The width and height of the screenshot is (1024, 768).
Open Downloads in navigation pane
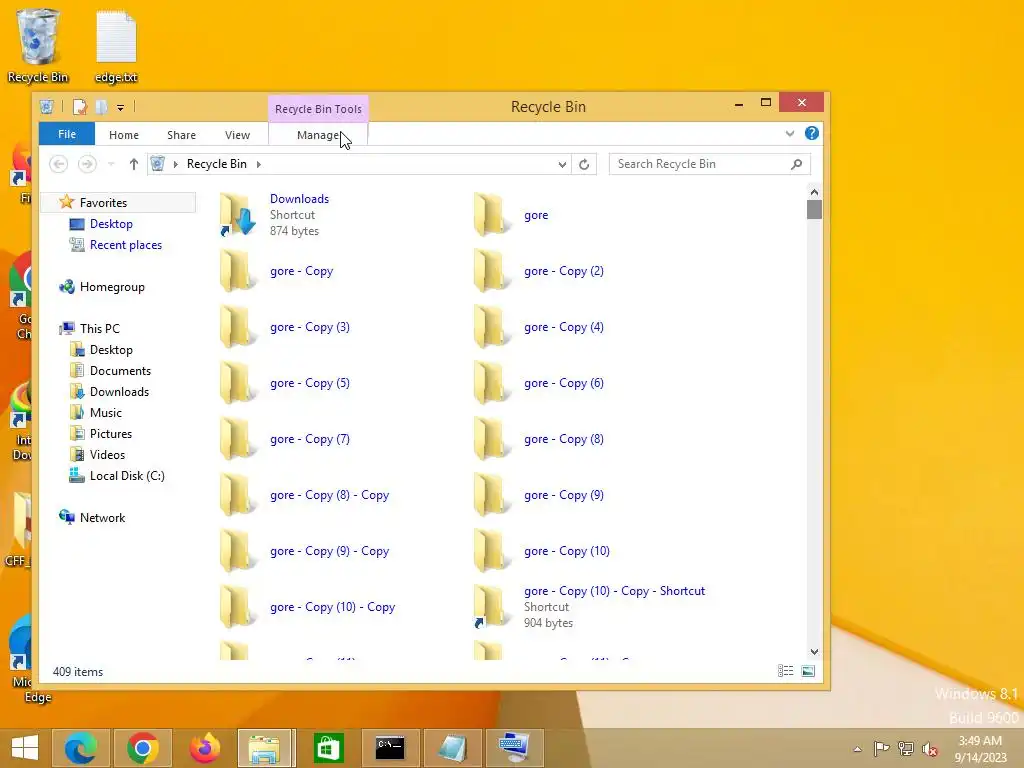click(119, 392)
